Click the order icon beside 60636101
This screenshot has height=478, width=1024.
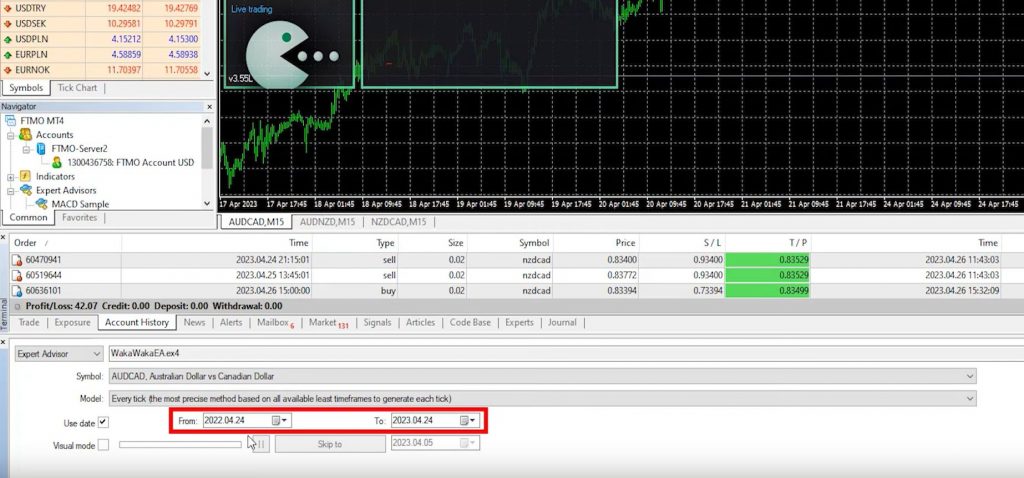click(17, 291)
